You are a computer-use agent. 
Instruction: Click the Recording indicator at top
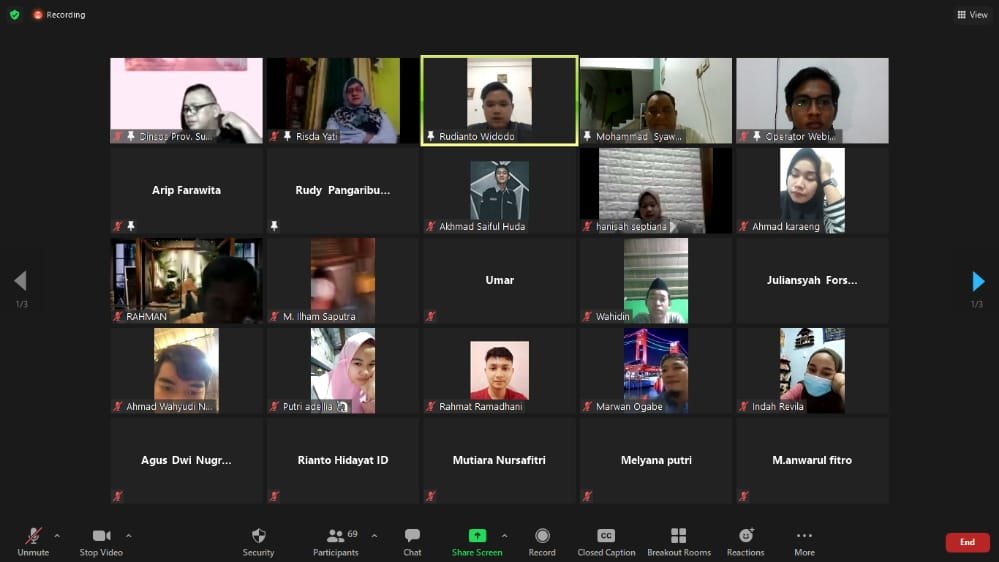pos(59,15)
